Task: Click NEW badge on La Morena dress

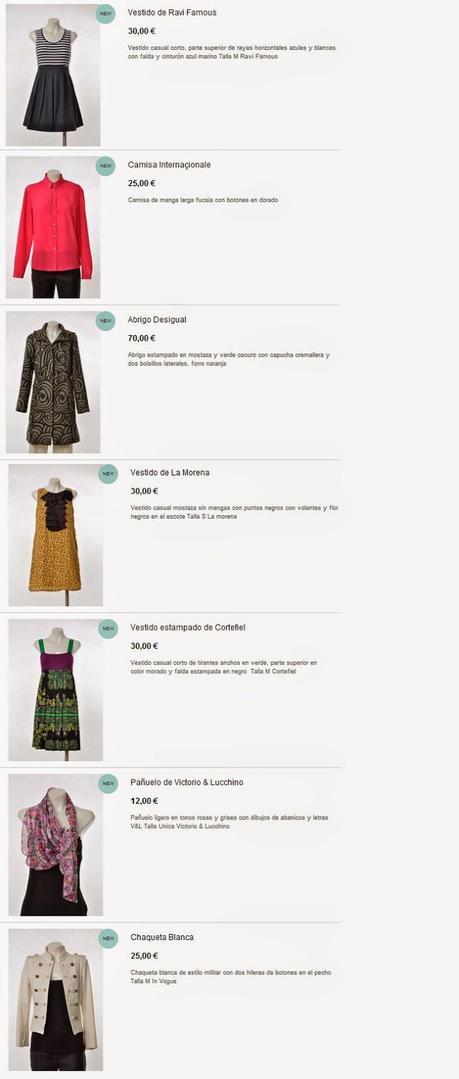Action: tap(108, 473)
